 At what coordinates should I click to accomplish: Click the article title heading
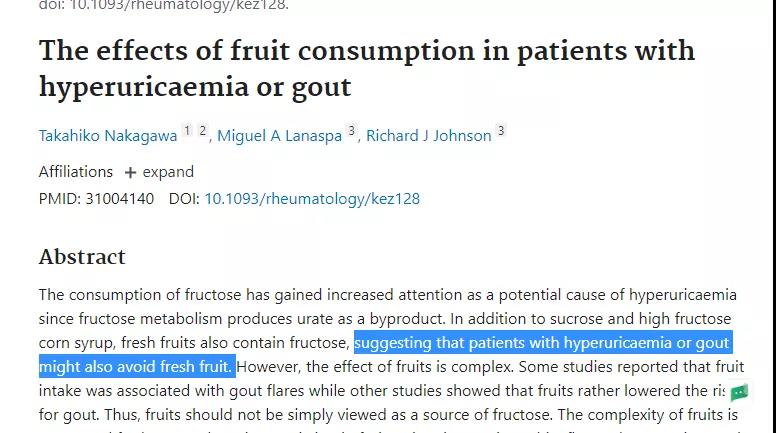pos(367,68)
